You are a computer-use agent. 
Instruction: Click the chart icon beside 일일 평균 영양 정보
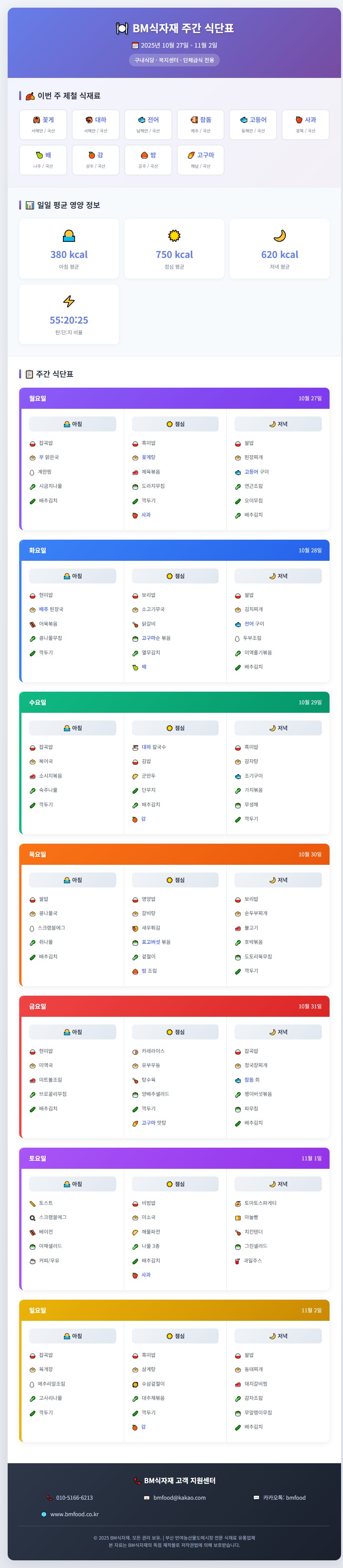30,205
